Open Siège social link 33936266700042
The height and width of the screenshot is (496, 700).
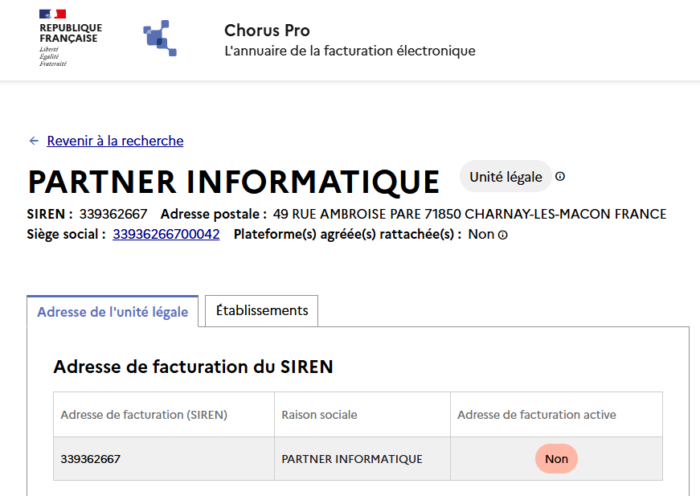(166, 234)
